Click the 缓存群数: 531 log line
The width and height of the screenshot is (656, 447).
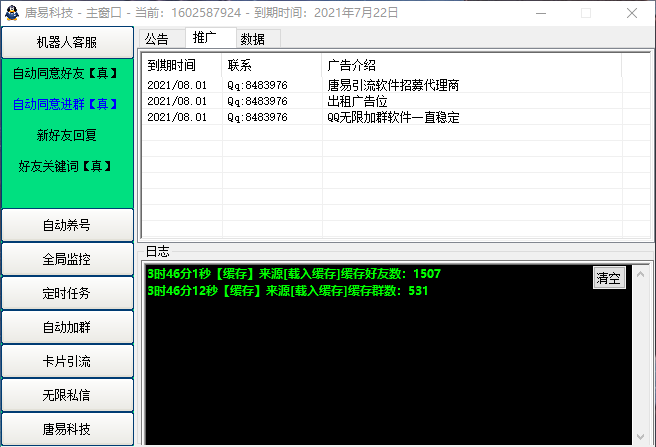(x=287, y=290)
